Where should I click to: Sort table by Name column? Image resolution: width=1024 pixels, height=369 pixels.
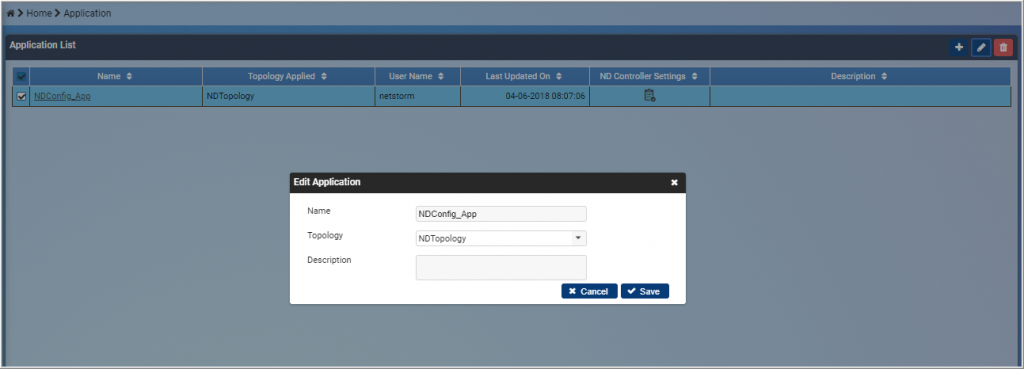[x=115, y=76]
